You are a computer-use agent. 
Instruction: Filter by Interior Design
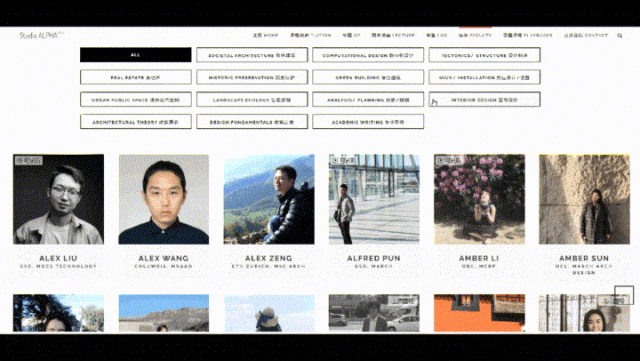(484, 99)
